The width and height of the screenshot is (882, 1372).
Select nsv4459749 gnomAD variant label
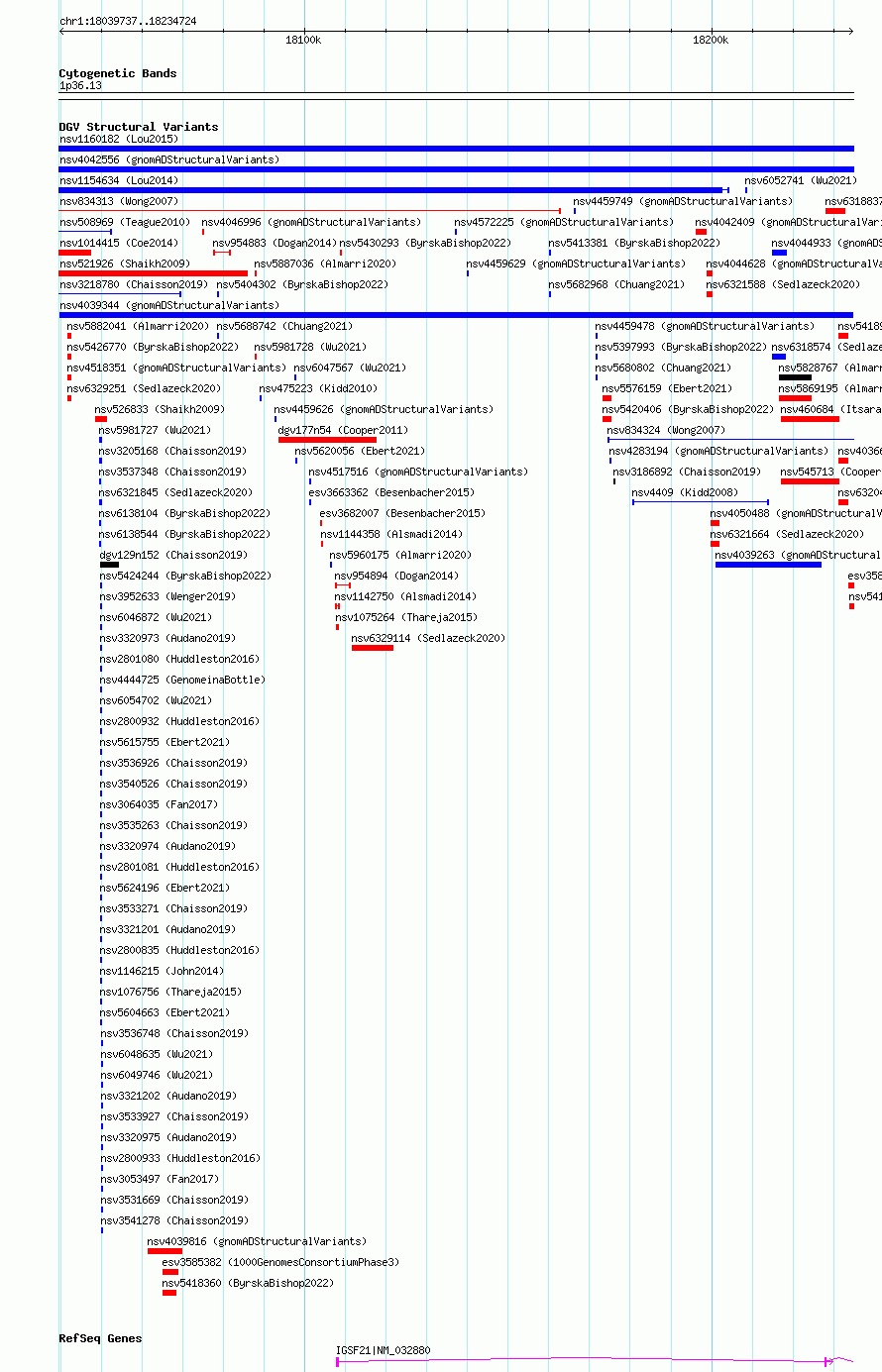(x=683, y=201)
